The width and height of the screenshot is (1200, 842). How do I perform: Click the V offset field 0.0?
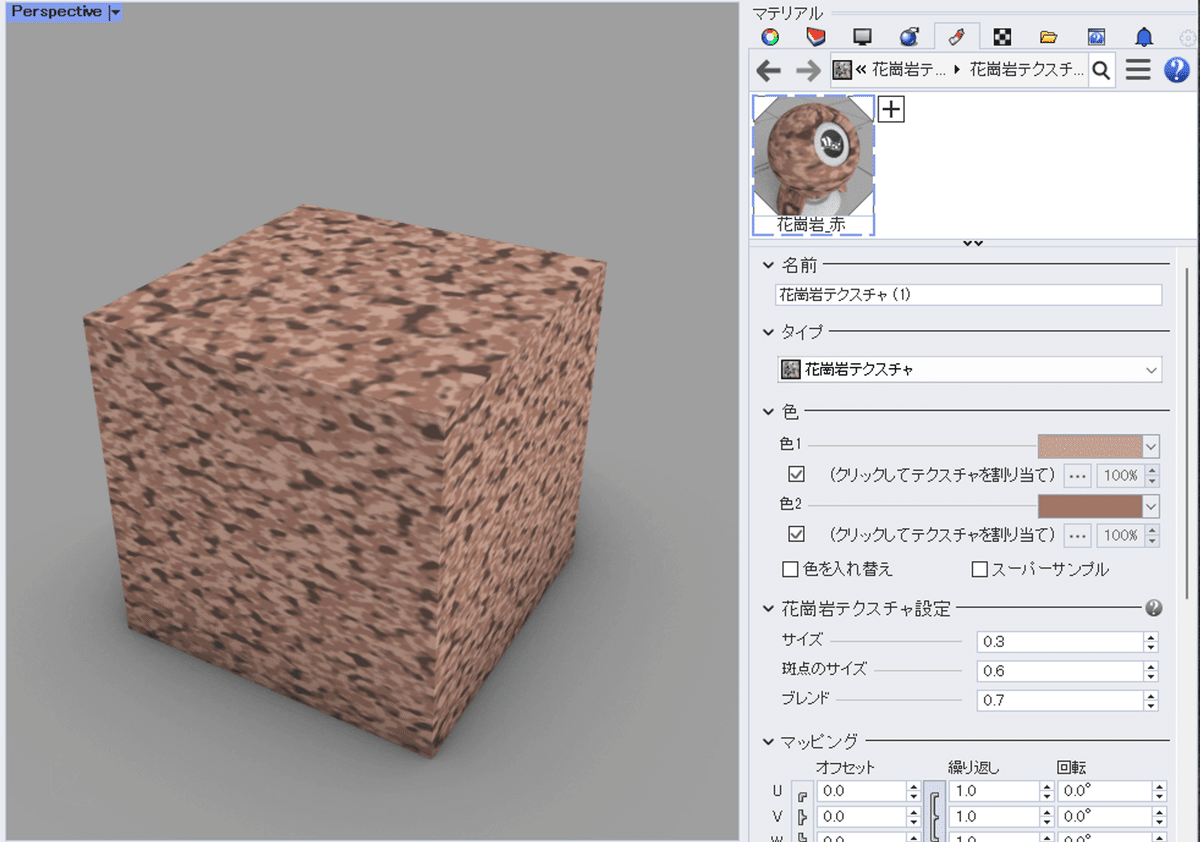coord(861,818)
